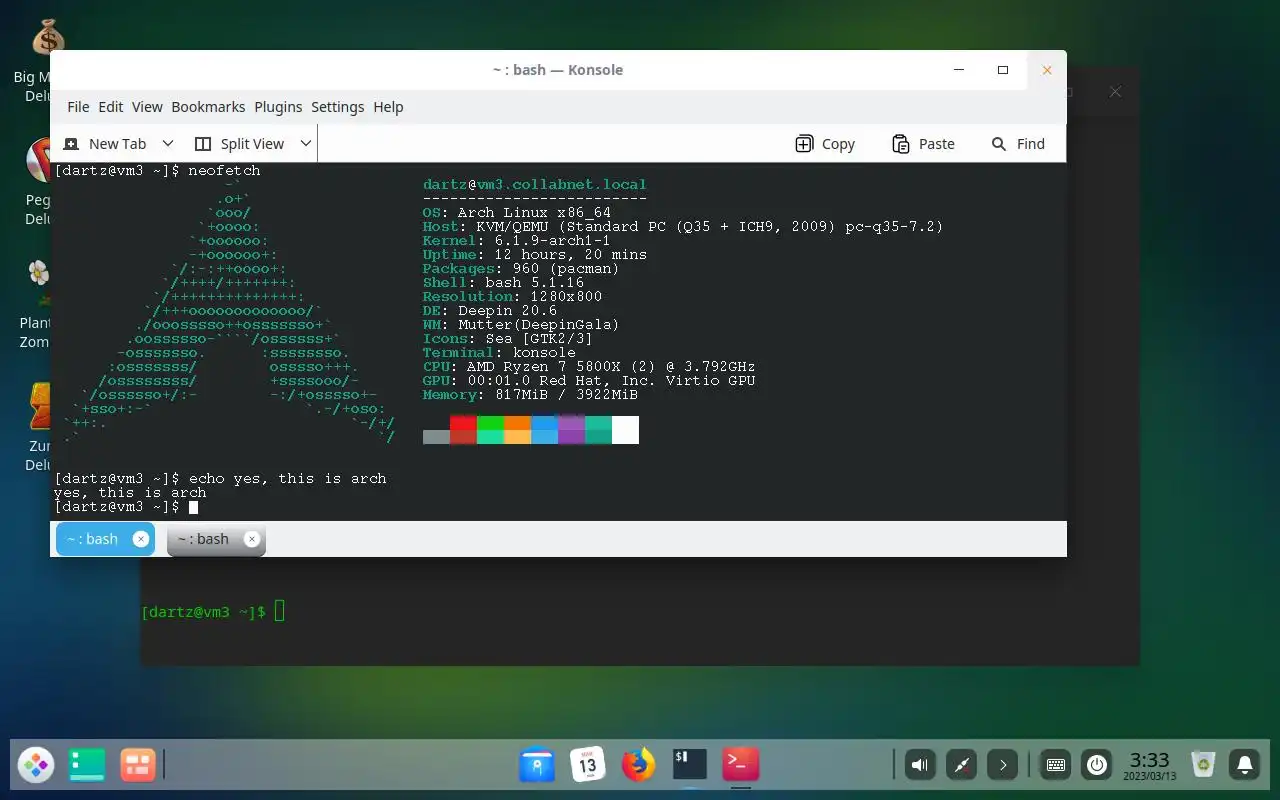Click the Paste toolbar button
The image size is (1280, 800).
click(923, 144)
